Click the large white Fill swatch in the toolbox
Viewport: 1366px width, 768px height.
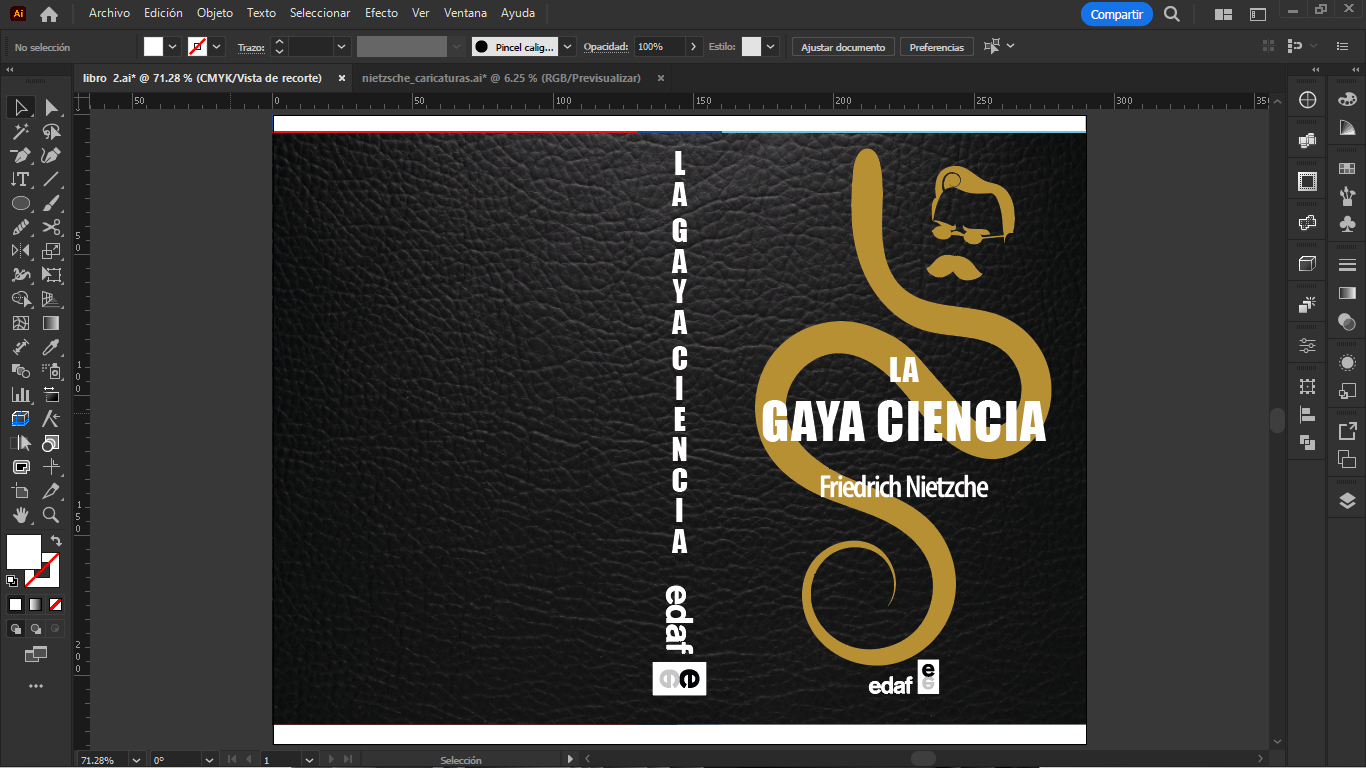pyautogui.click(x=24, y=552)
